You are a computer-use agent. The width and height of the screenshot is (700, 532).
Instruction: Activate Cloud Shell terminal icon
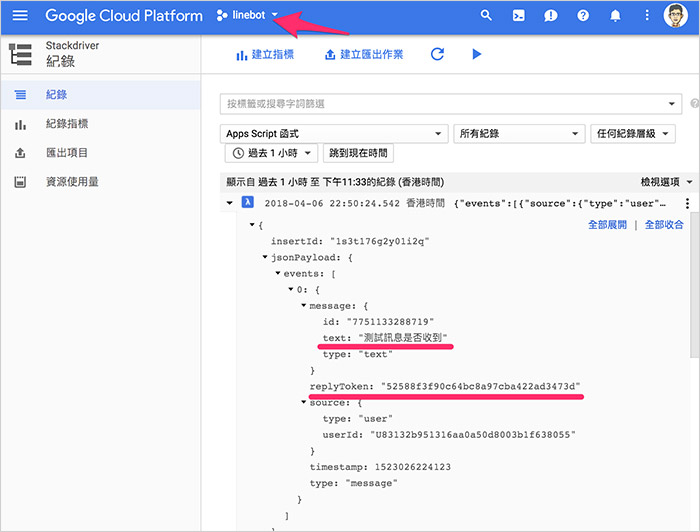coord(518,16)
